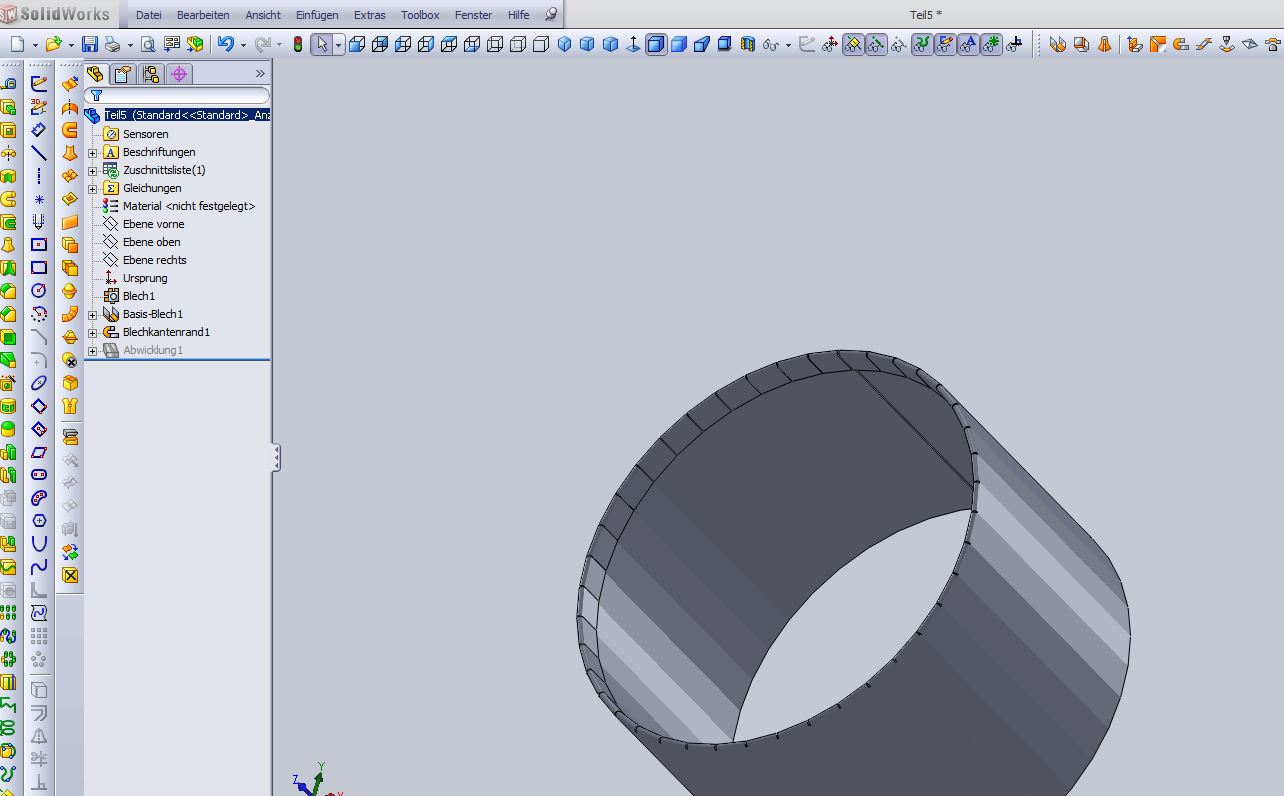
Task: Toggle Shaded display mode
Action: click(679, 45)
